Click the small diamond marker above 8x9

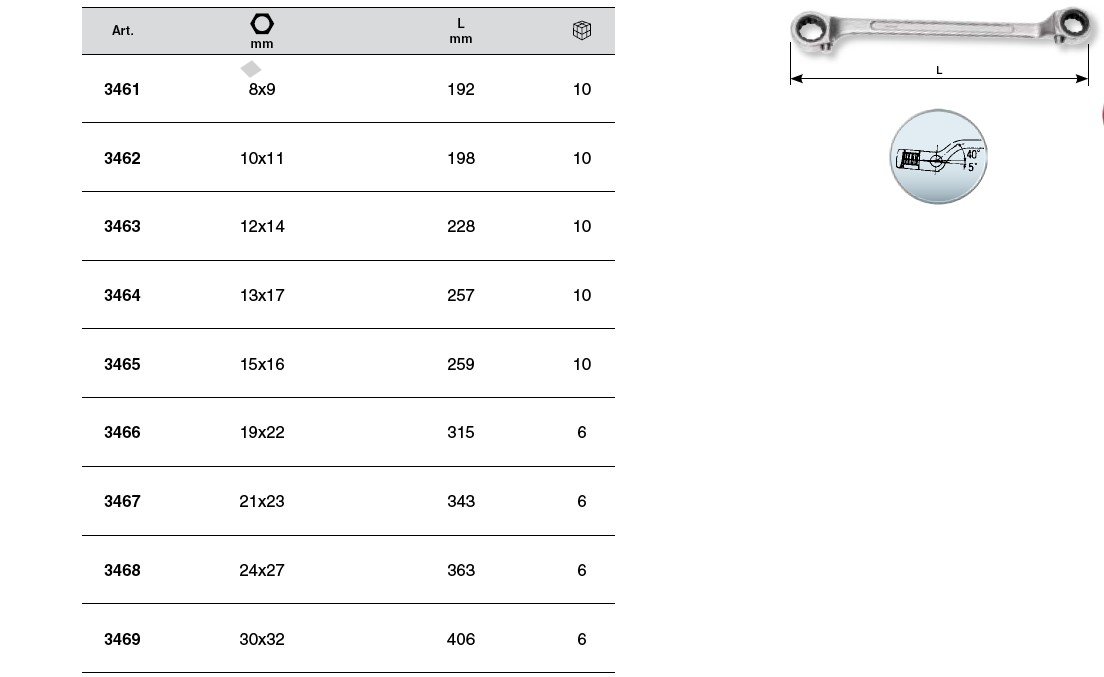(x=250, y=69)
